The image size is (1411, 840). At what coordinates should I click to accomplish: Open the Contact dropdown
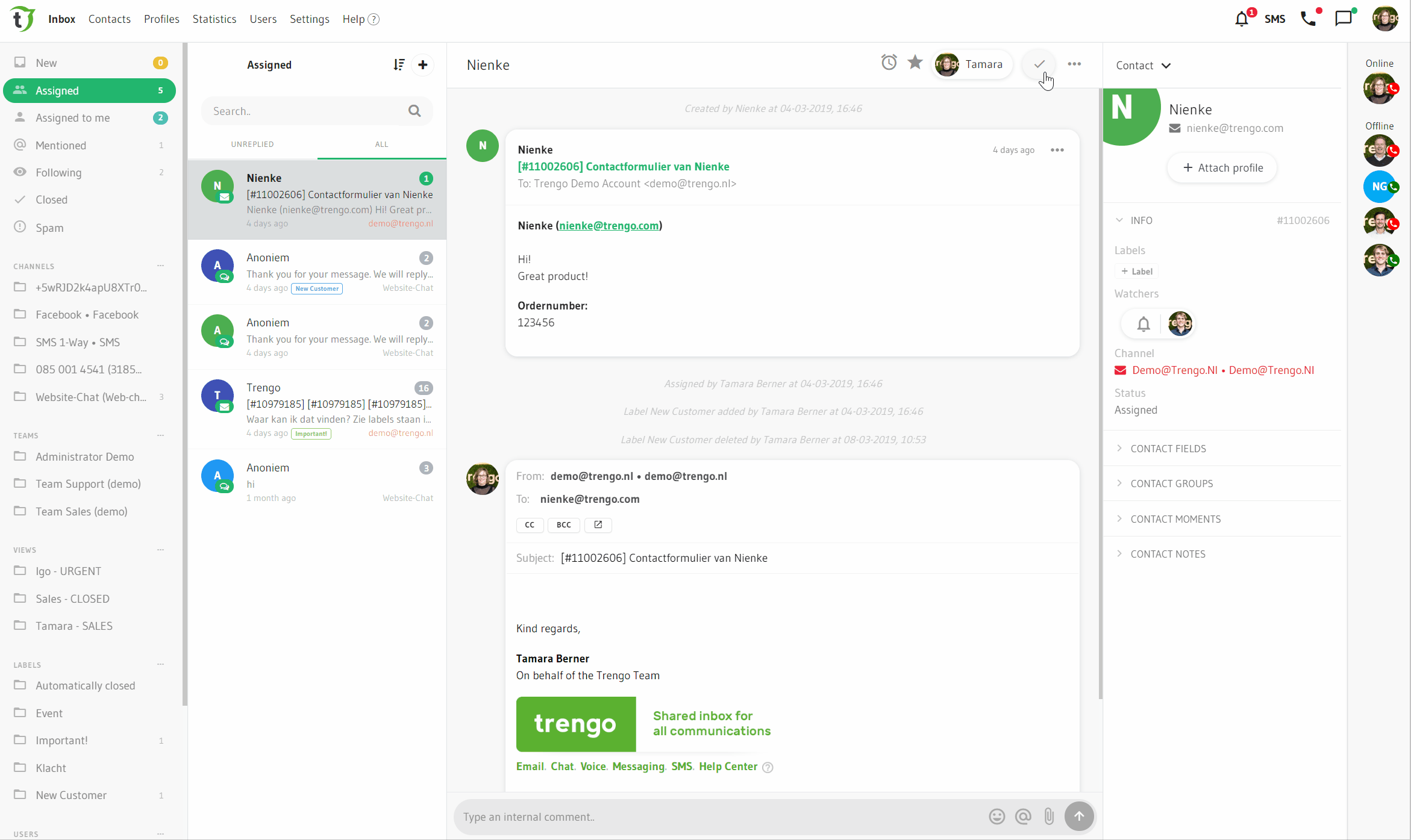point(1143,66)
